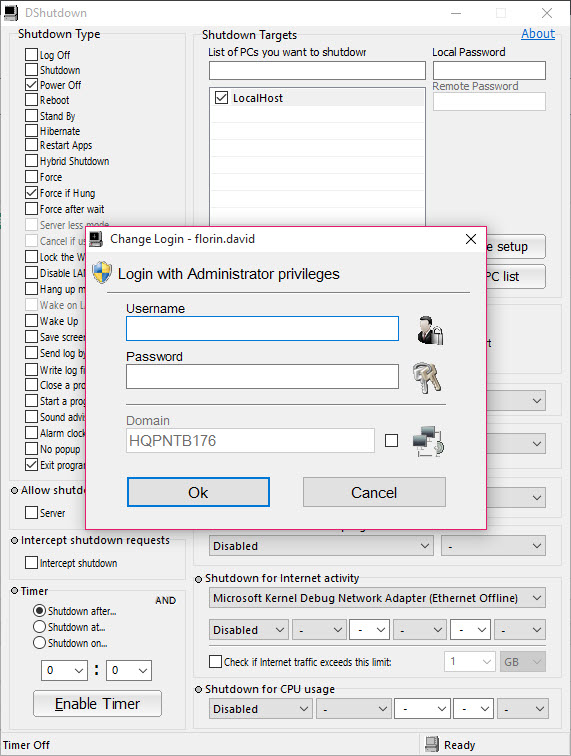Focus the Username input field

[262, 328]
